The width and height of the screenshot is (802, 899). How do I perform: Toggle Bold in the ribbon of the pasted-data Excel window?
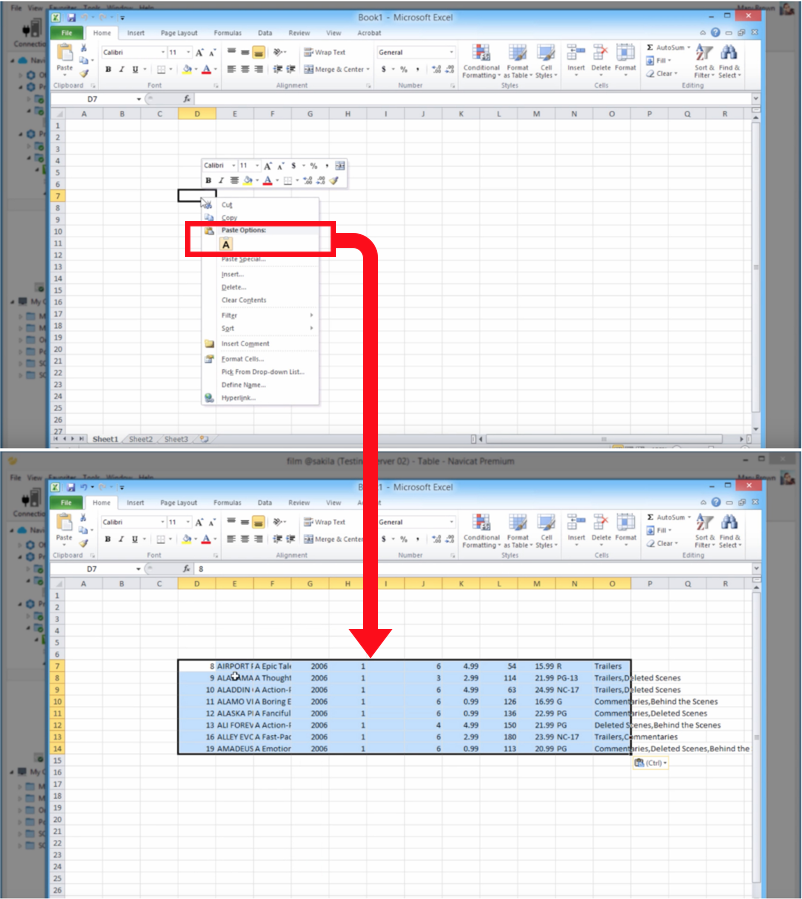click(108, 539)
